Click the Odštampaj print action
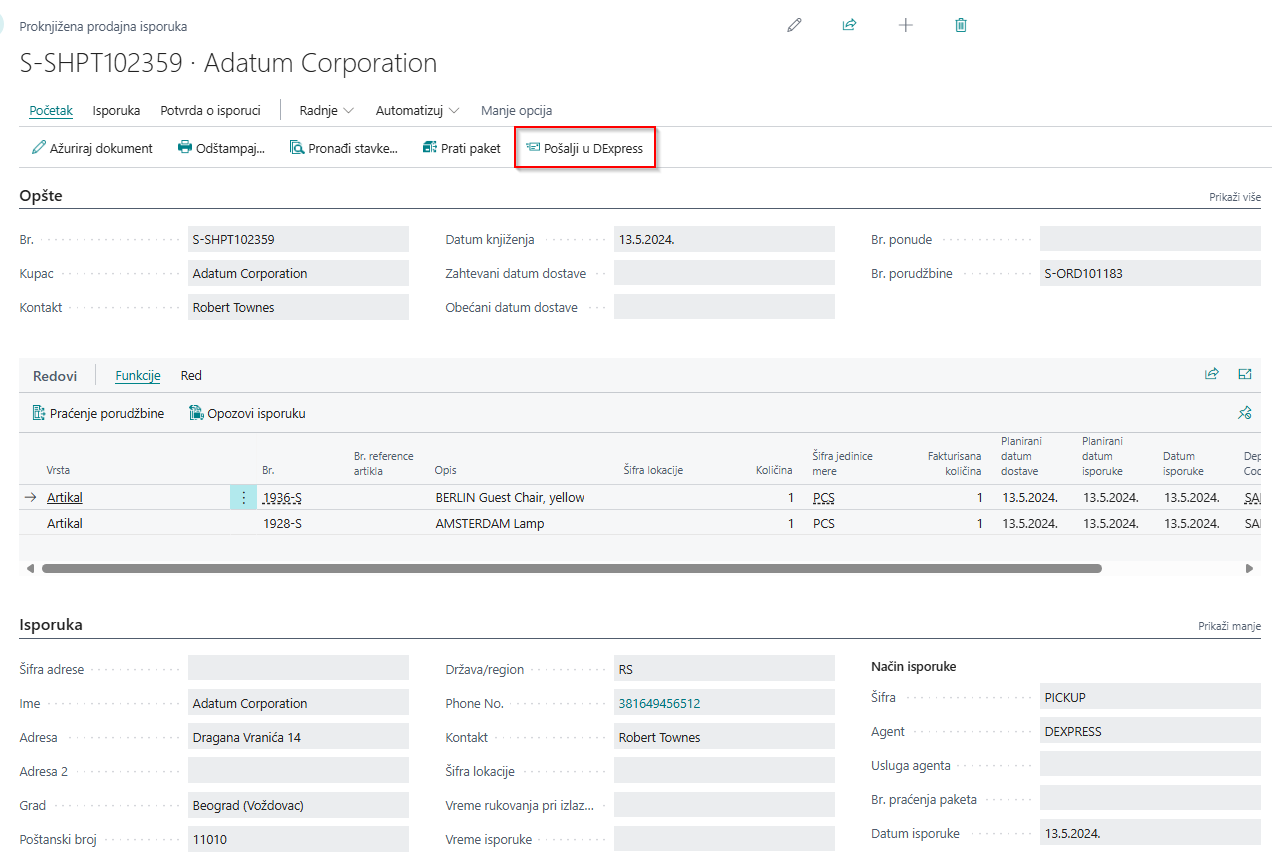 221,148
